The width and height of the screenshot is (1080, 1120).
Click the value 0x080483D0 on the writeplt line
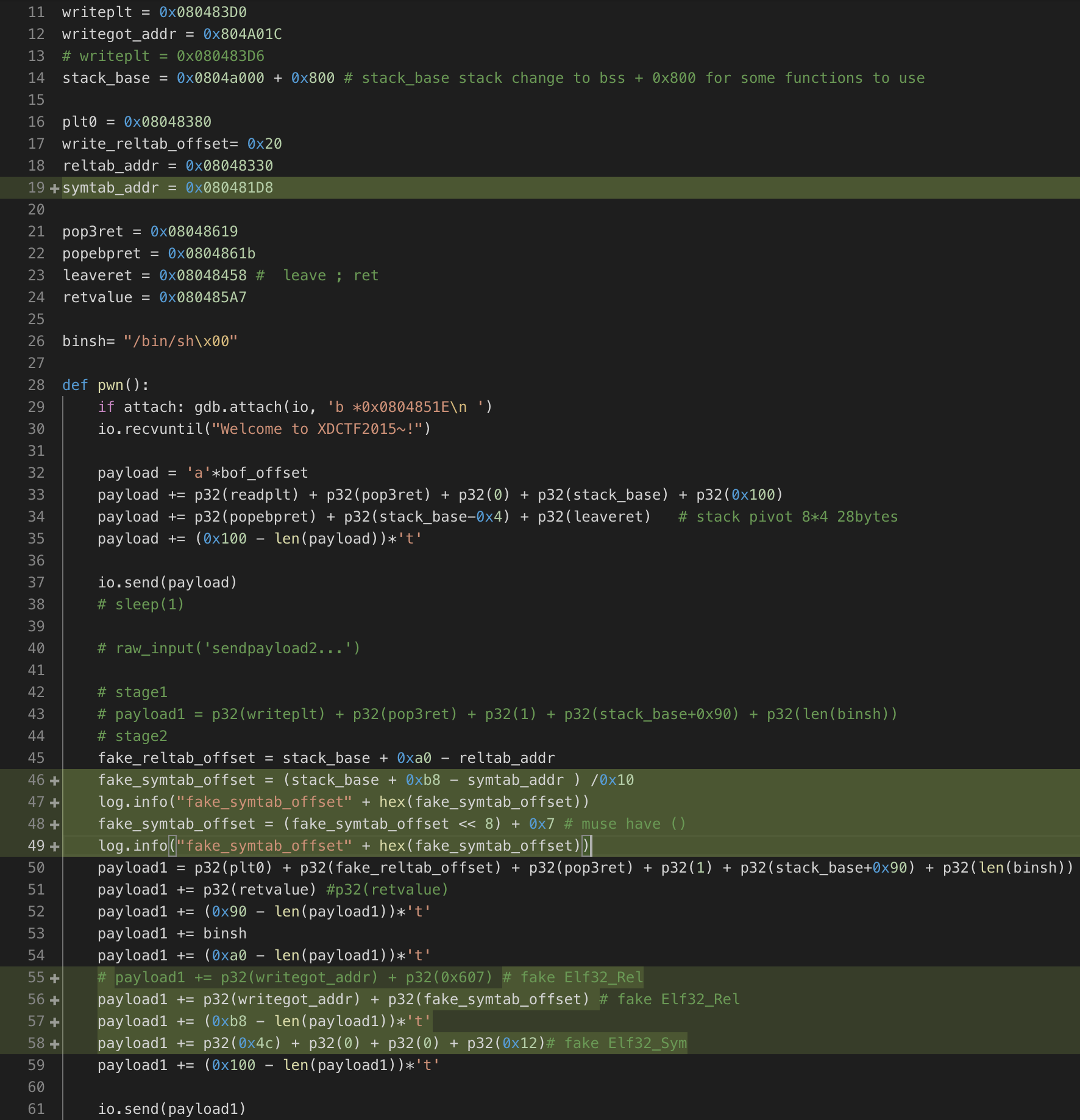pyautogui.click(x=203, y=12)
